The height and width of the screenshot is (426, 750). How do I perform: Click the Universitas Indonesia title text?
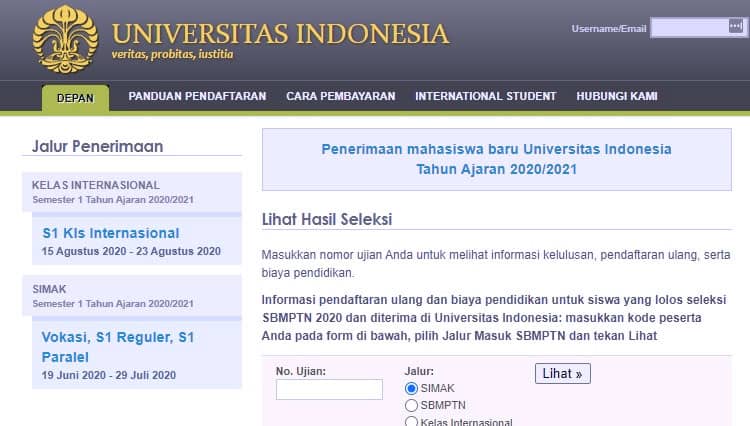[x=280, y=33]
